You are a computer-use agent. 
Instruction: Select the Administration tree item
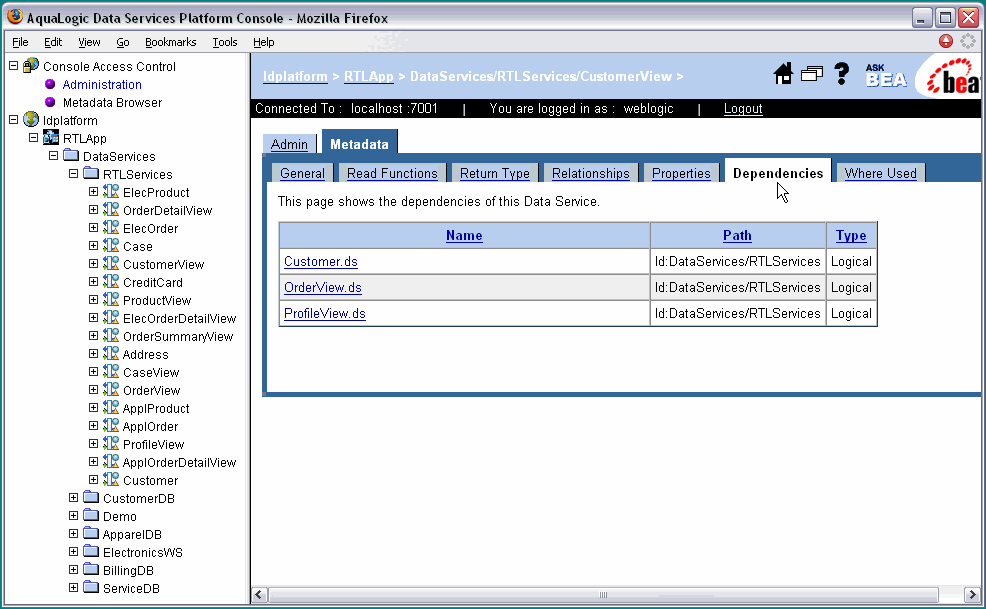point(102,84)
